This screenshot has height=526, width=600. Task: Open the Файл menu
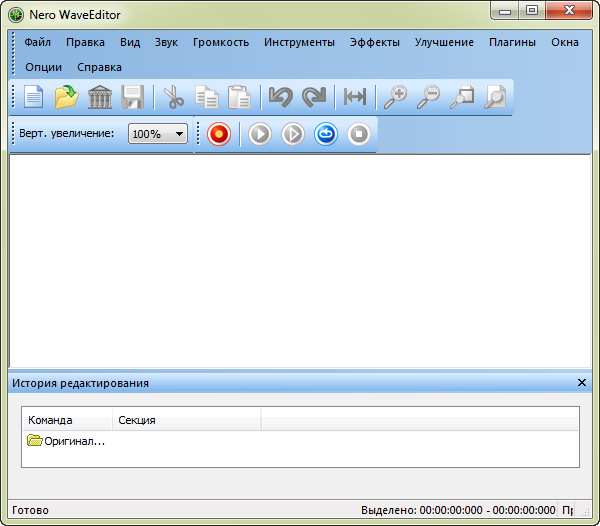tap(37, 43)
